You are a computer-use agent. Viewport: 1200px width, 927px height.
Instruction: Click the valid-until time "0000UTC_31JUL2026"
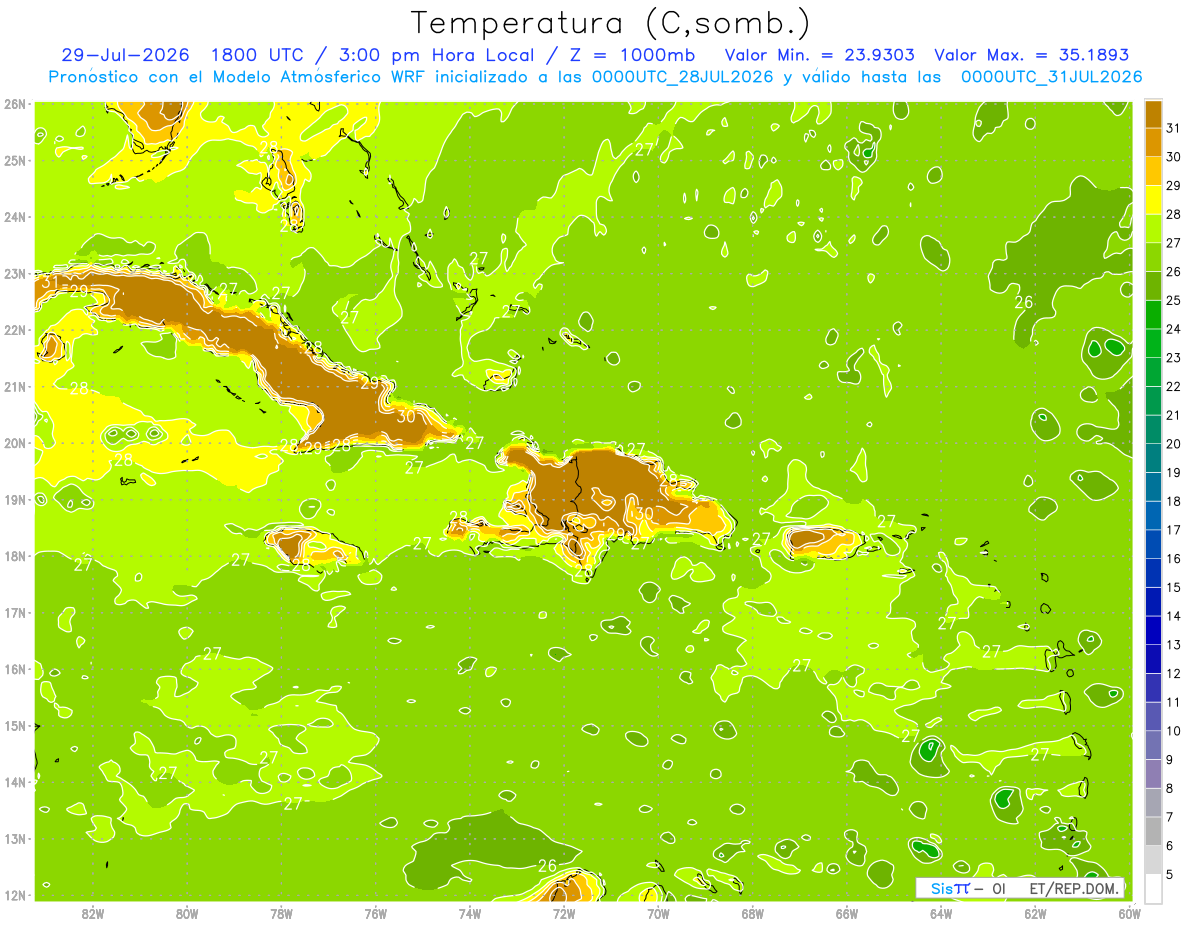[x=1051, y=77]
